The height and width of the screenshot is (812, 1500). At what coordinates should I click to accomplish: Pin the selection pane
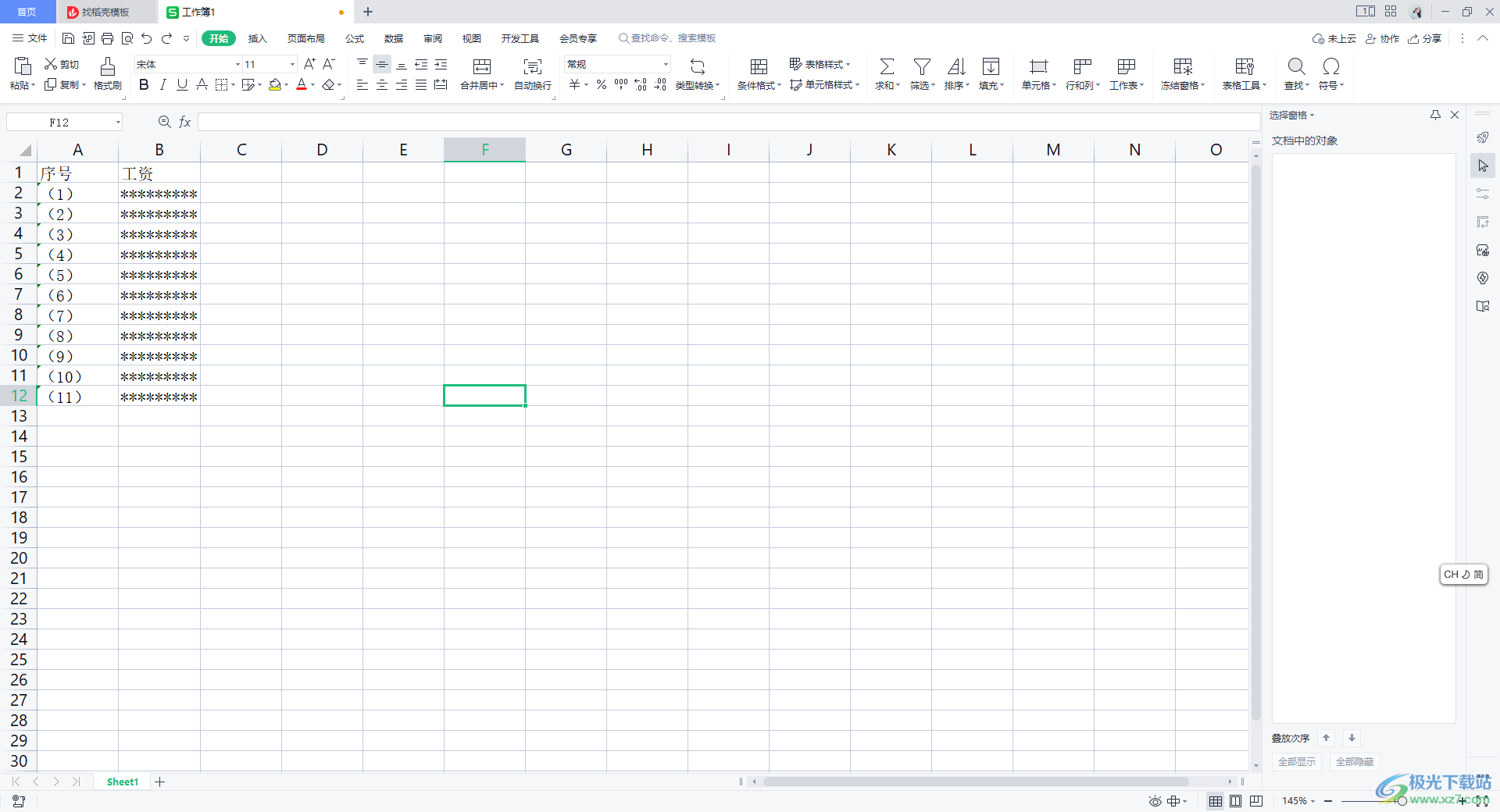coord(1435,115)
